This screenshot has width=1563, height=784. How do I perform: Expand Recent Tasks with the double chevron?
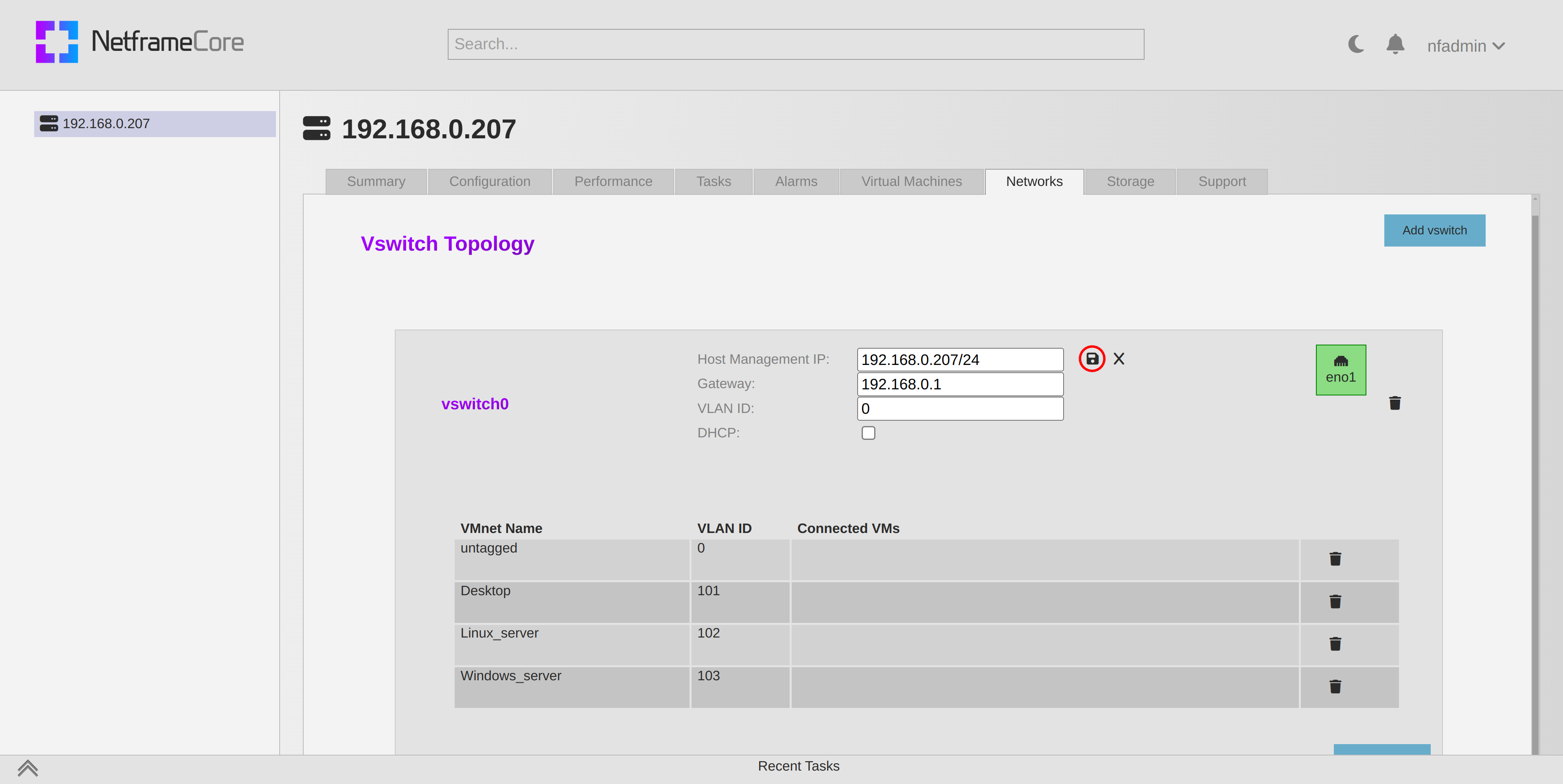point(28,768)
